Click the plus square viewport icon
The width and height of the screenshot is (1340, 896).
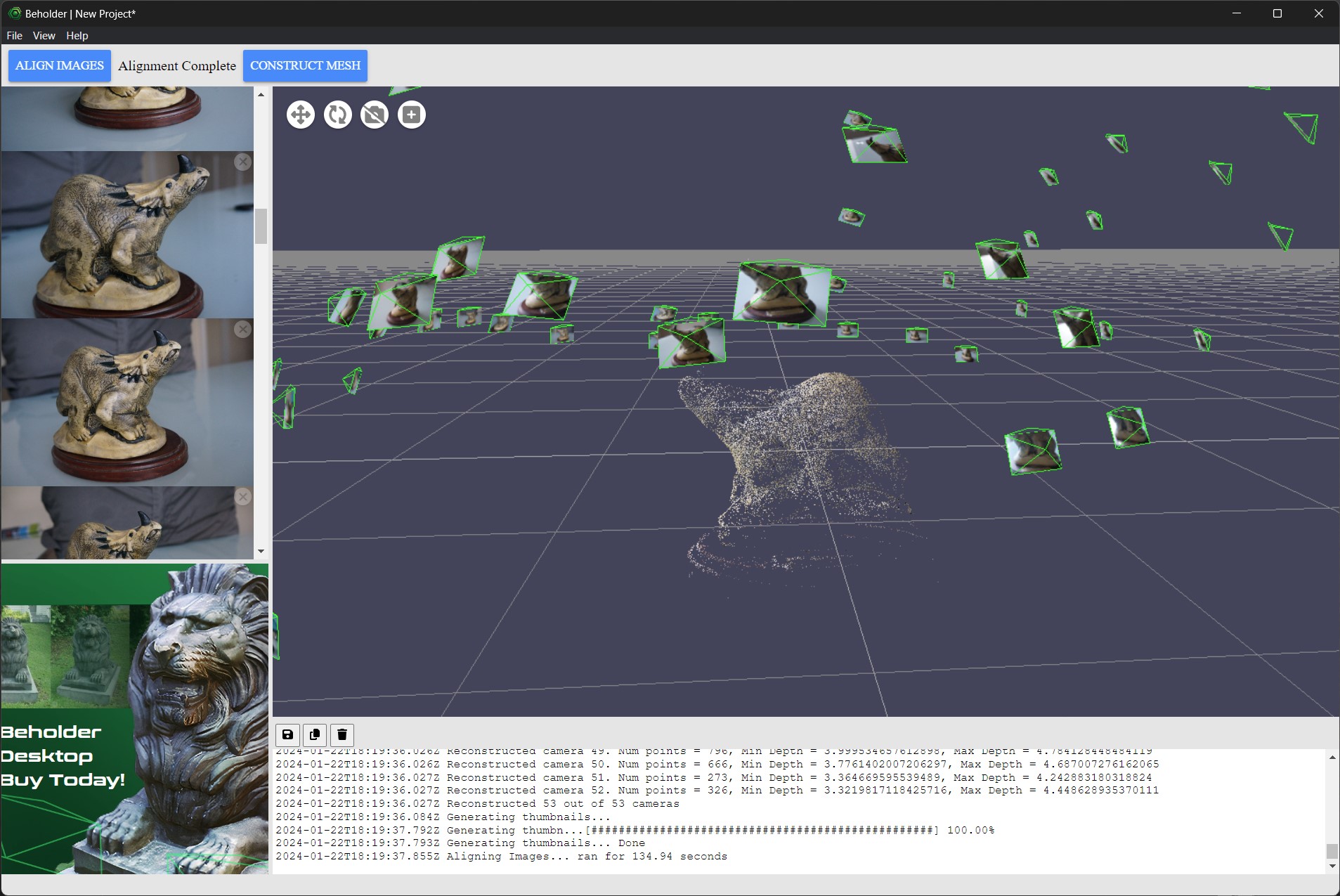(x=412, y=115)
